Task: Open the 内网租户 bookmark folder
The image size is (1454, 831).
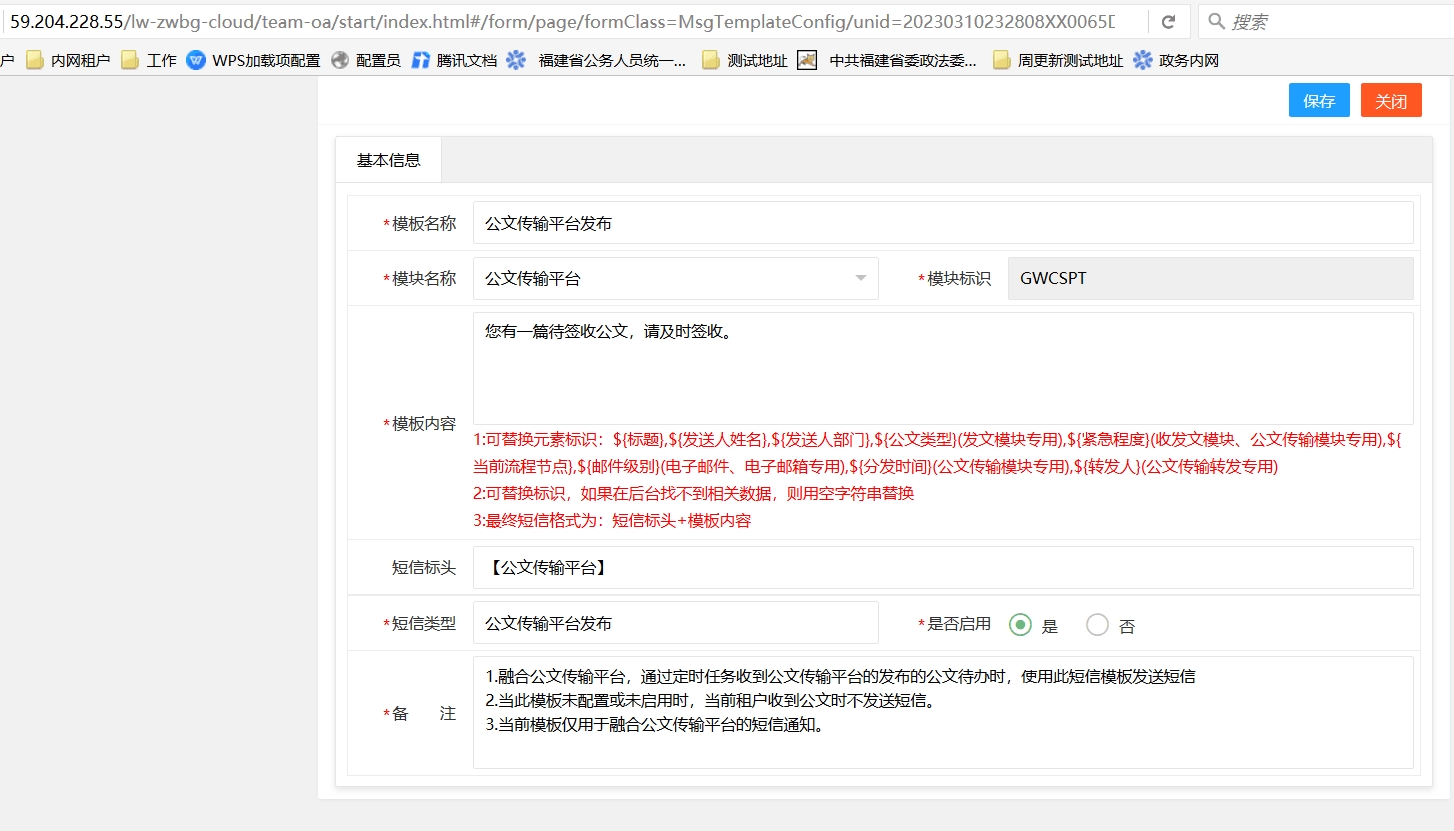Action: point(68,60)
